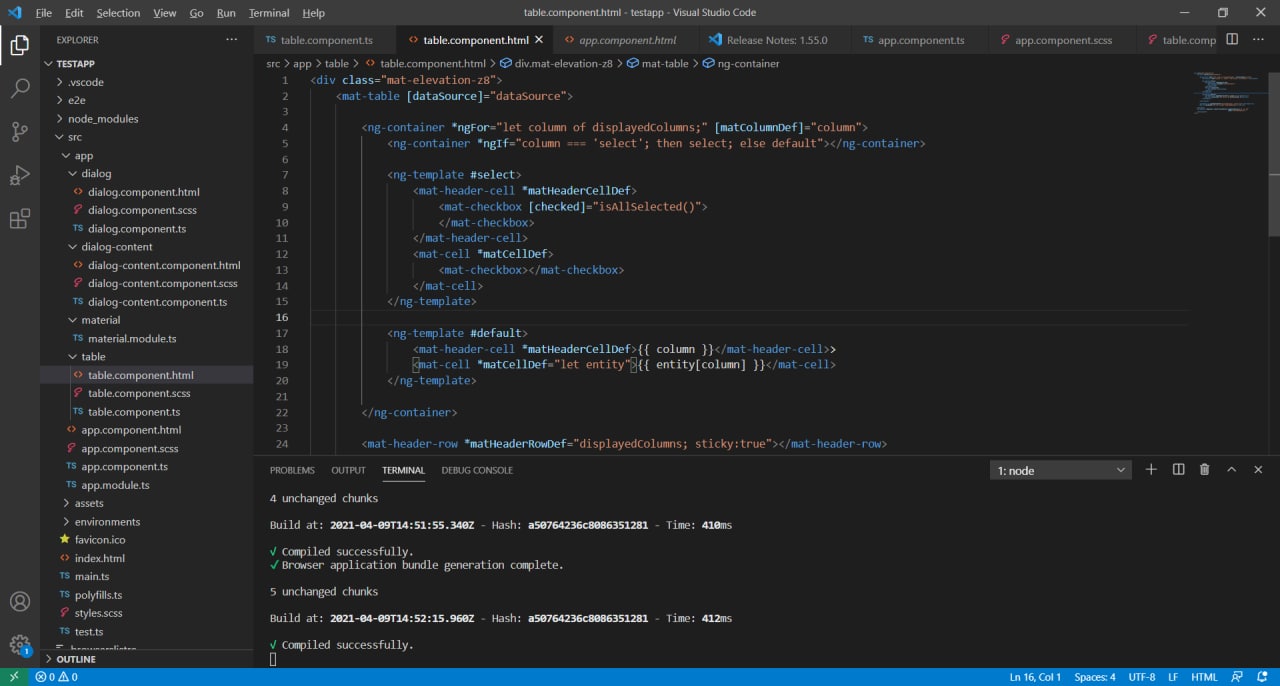Open the Manage gear settings icon
The height and width of the screenshot is (686, 1280).
click(20, 645)
